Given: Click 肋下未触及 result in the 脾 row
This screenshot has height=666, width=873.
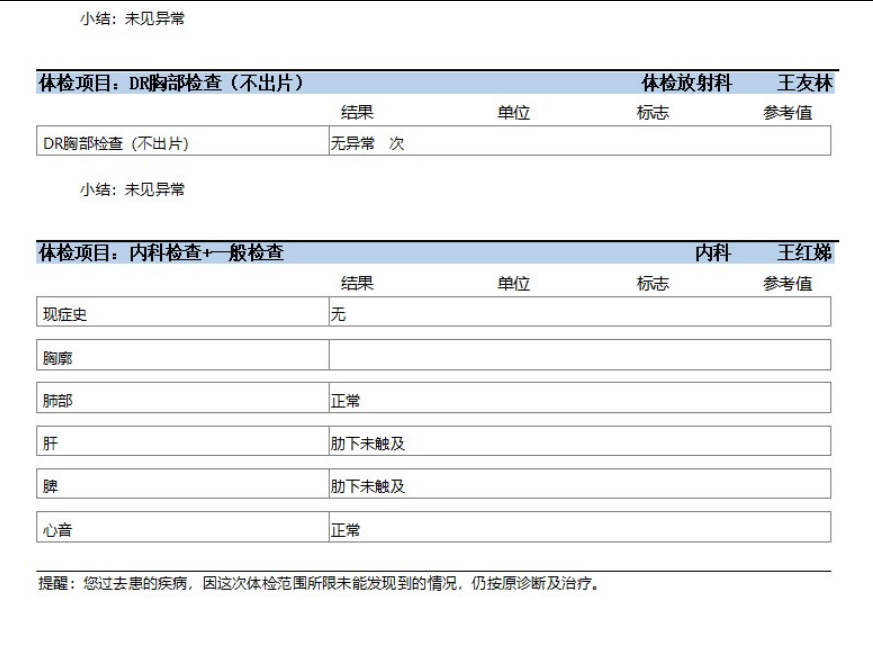Looking at the screenshot, I should click(x=368, y=487).
